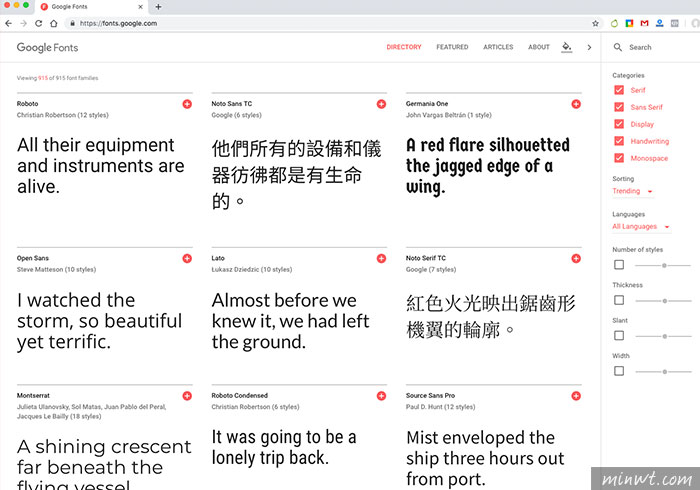Click the paint bucket theme icon
This screenshot has width=700, height=490.
pyautogui.click(x=567, y=46)
